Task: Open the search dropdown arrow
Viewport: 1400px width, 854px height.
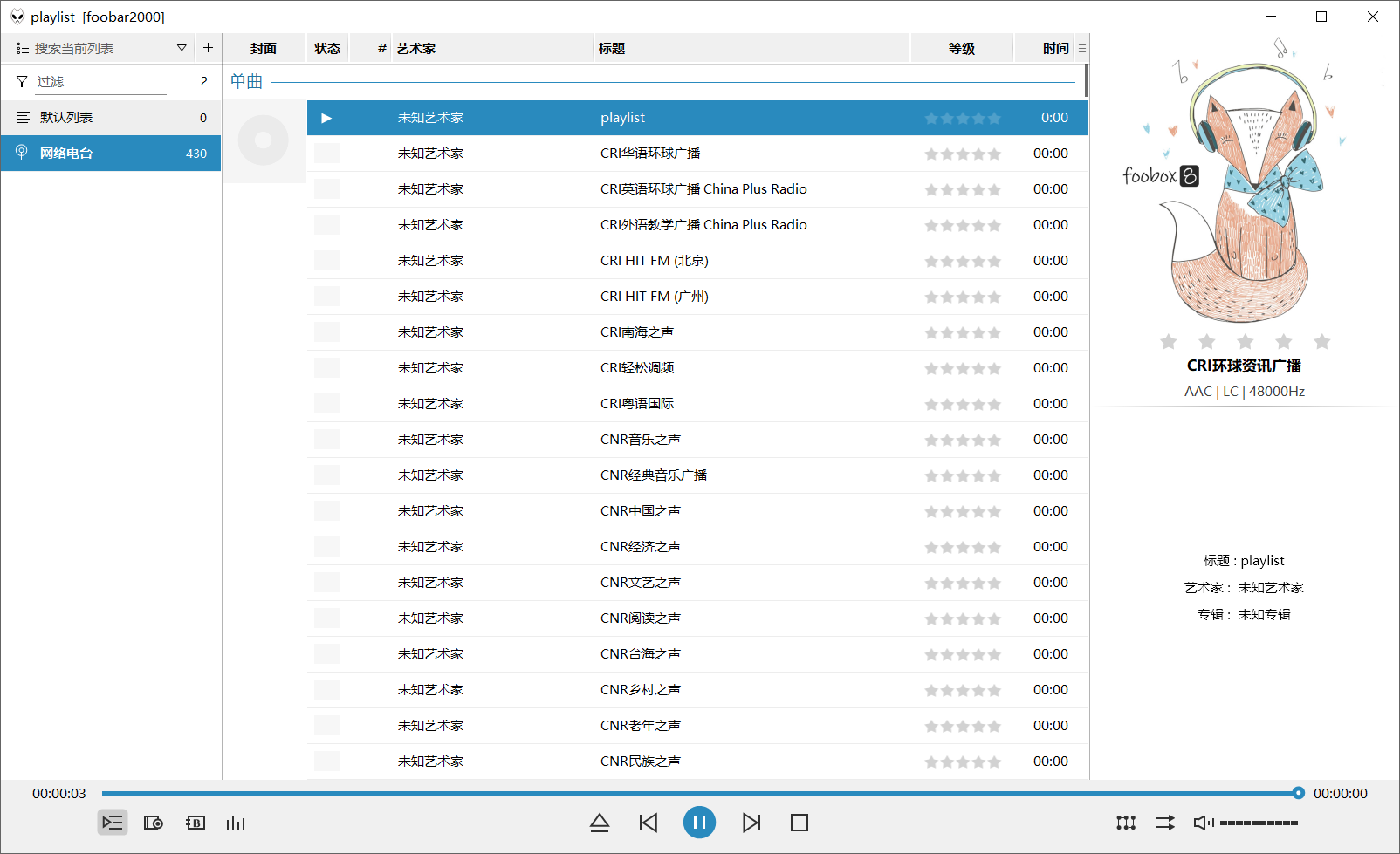Action: [x=182, y=48]
